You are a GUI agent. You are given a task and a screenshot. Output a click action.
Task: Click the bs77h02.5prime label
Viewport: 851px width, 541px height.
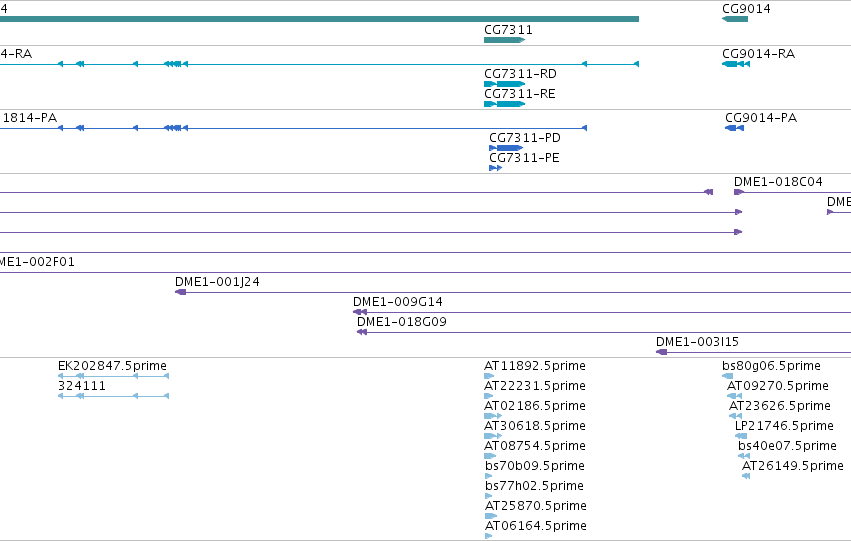(x=534, y=486)
